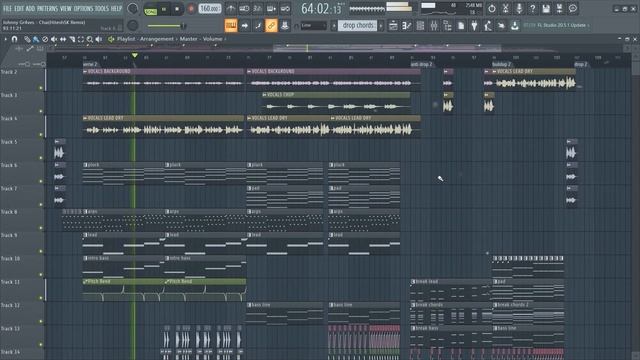The height and width of the screenshot is (360, 640).
Task: Open the FILE menu
Action: [7, 8]
